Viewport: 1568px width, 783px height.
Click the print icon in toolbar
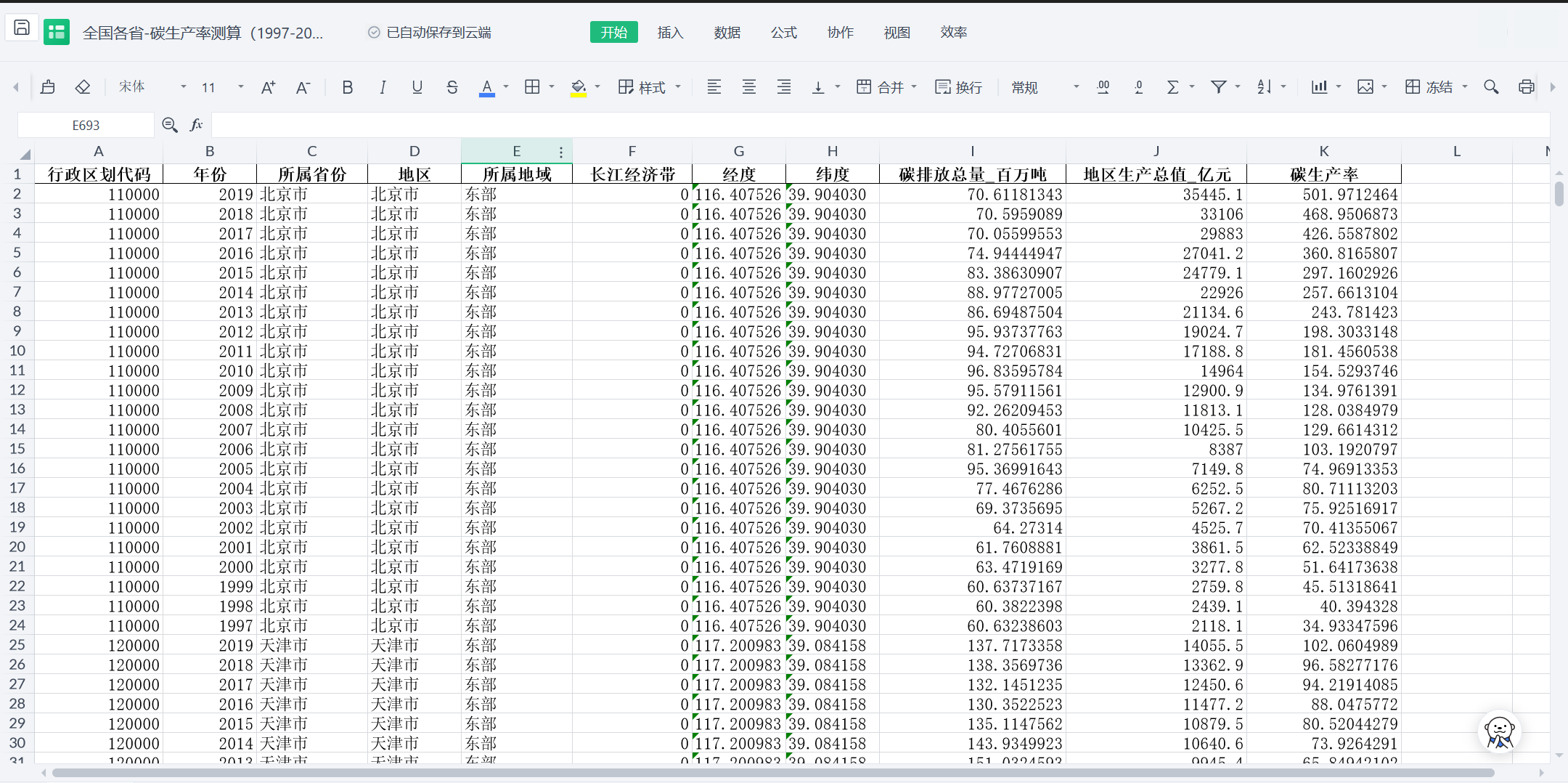point(1526,87)
